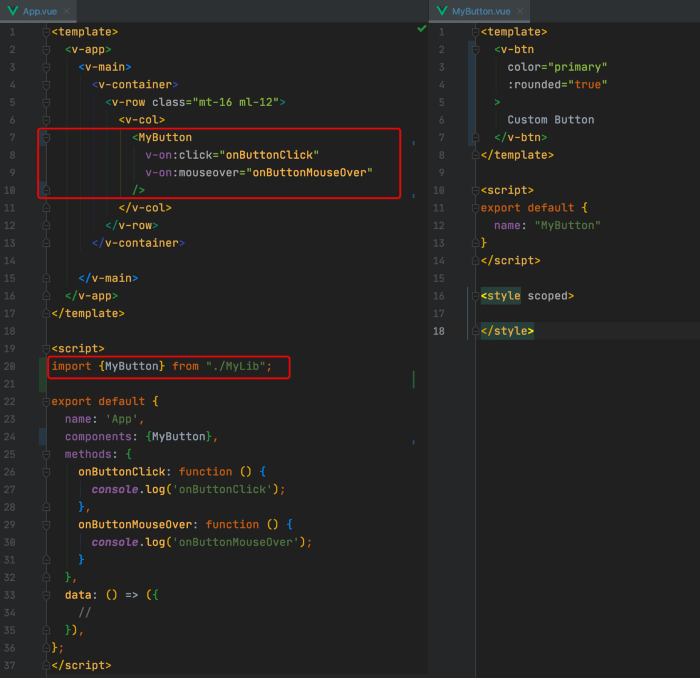Click the green change marker in App.vue scrollbar
The image size is (700, 678).
click(413, 379)
